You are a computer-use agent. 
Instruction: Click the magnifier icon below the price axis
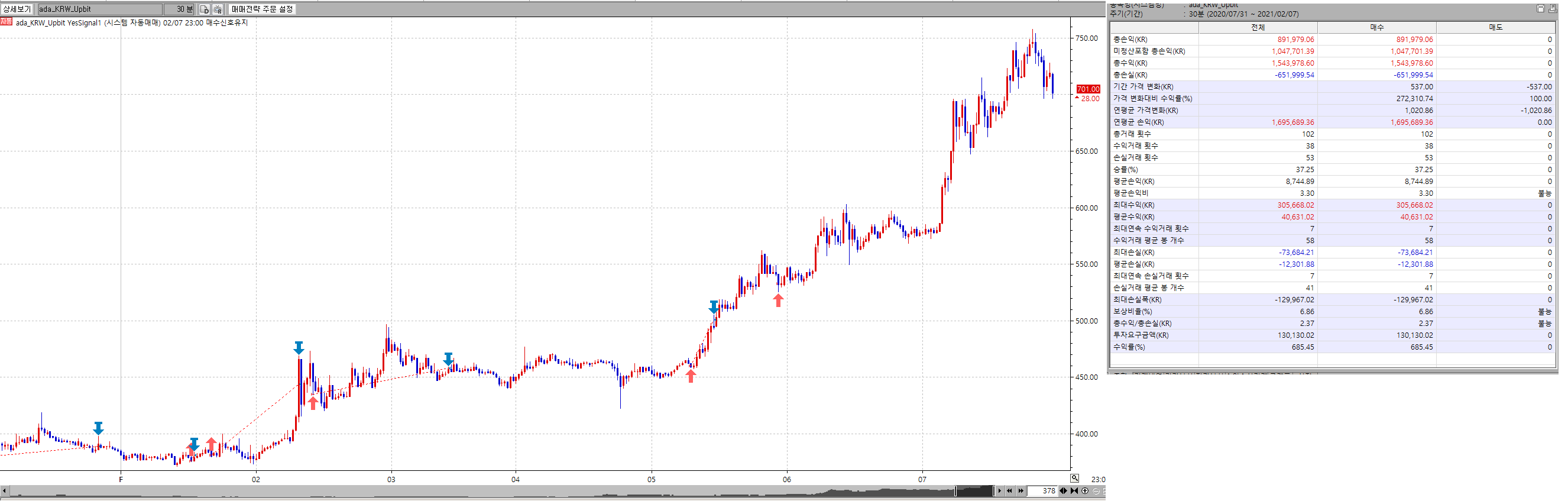click(1074, 479)
